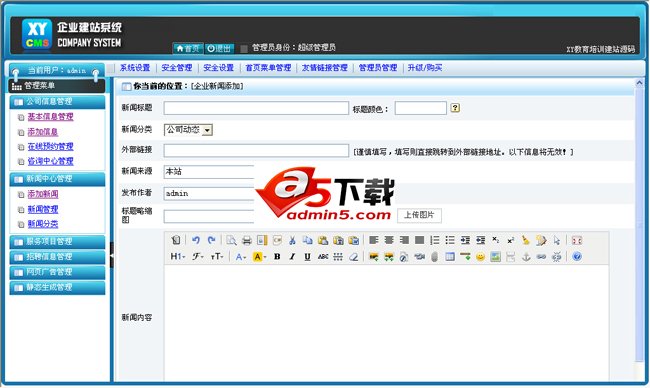Expand the 服务项目管理 sidebar section

pyautogui.click(x=57, y=242)
